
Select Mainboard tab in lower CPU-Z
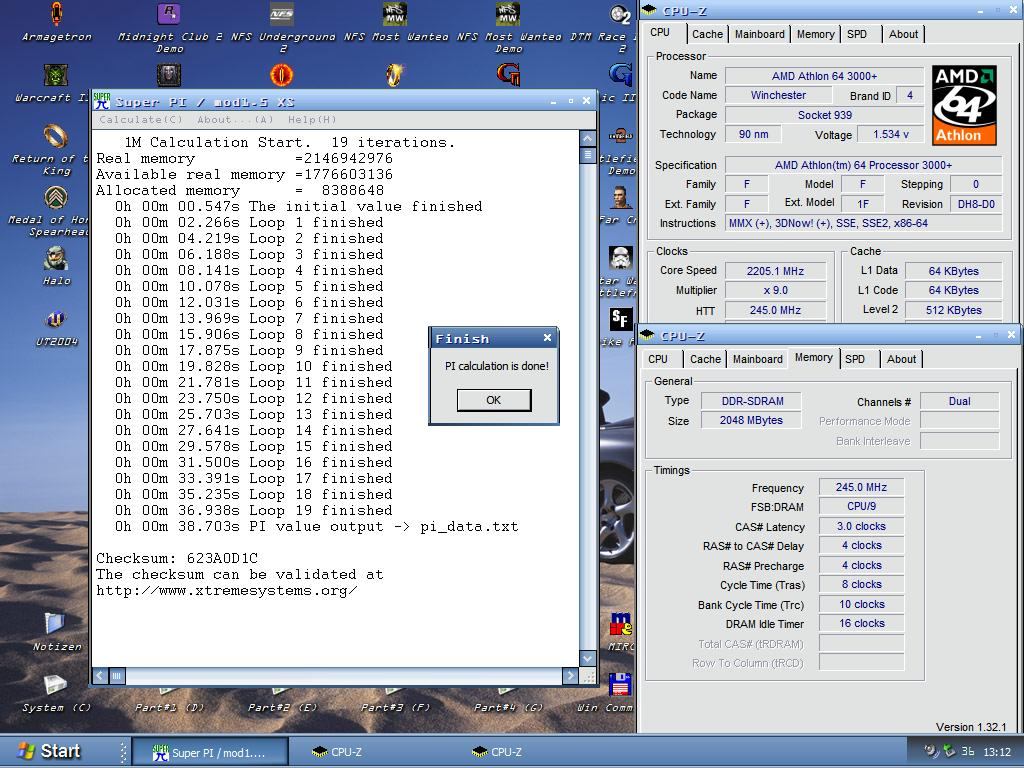coord(758,359)
